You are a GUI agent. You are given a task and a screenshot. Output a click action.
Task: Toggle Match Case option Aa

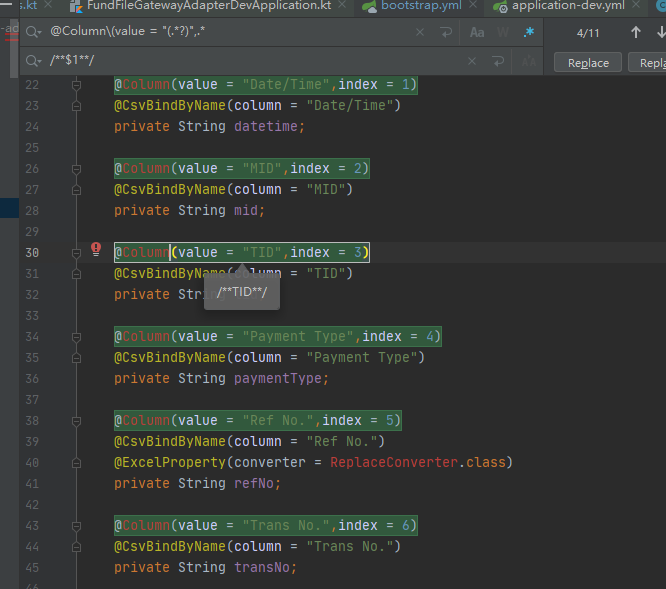click(x=477, y=32)
